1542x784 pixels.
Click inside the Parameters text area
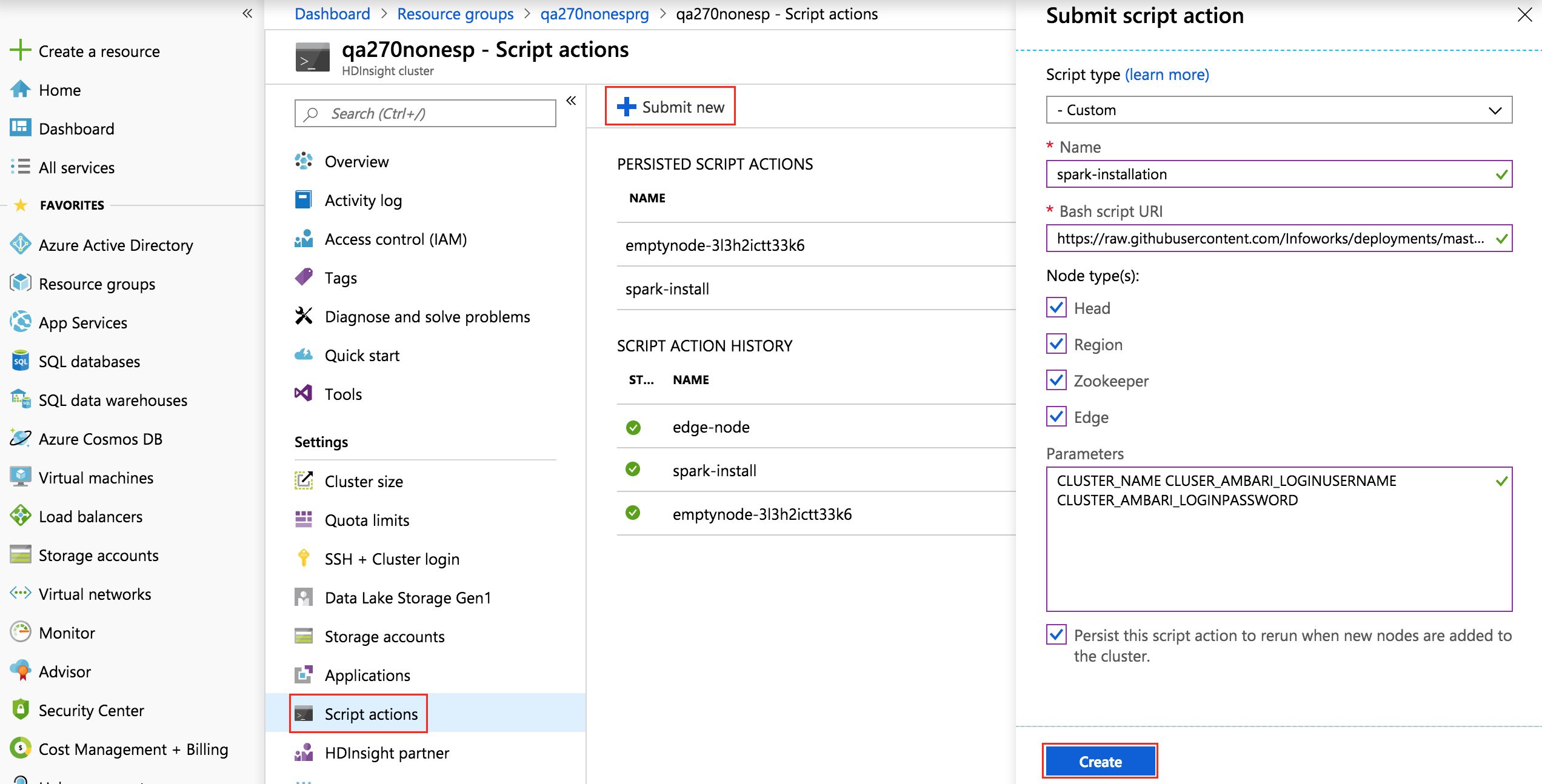pos(1279,539)
